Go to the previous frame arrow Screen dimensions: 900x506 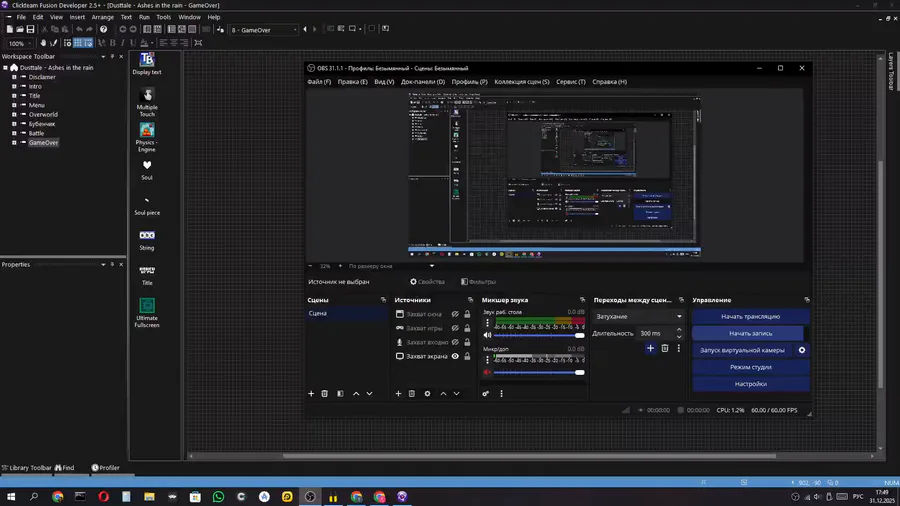click(x=305, y=29)
